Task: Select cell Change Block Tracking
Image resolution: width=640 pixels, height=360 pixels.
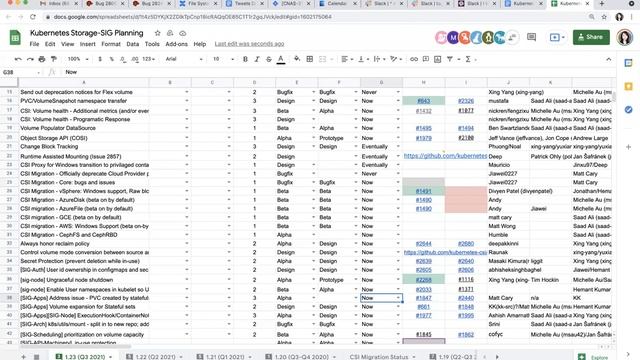Action: (84, 147)
